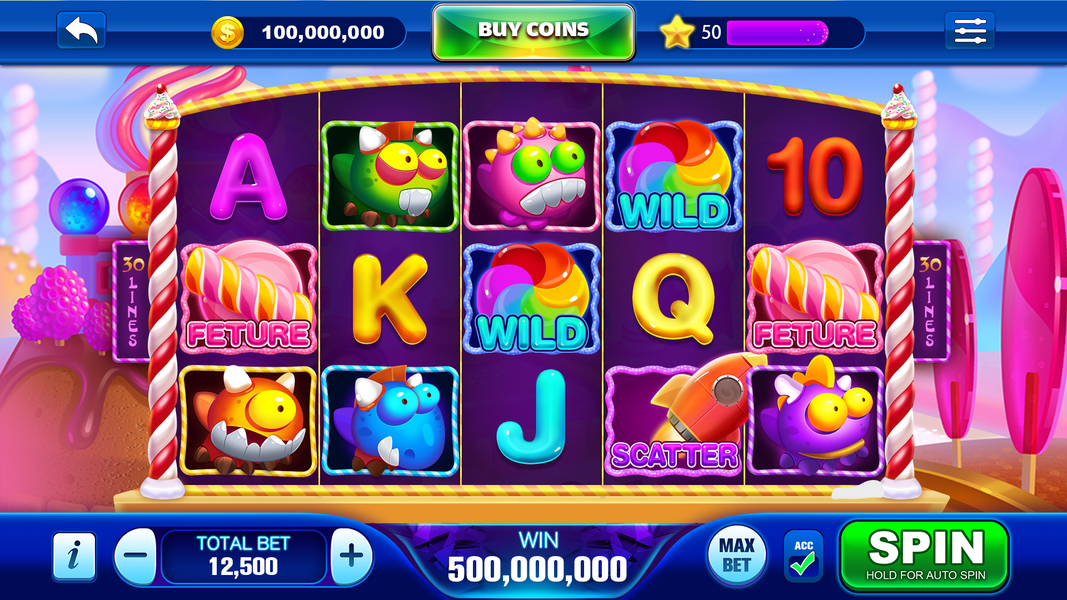Toggle the ACC checkbox

[x=803, y=556]
